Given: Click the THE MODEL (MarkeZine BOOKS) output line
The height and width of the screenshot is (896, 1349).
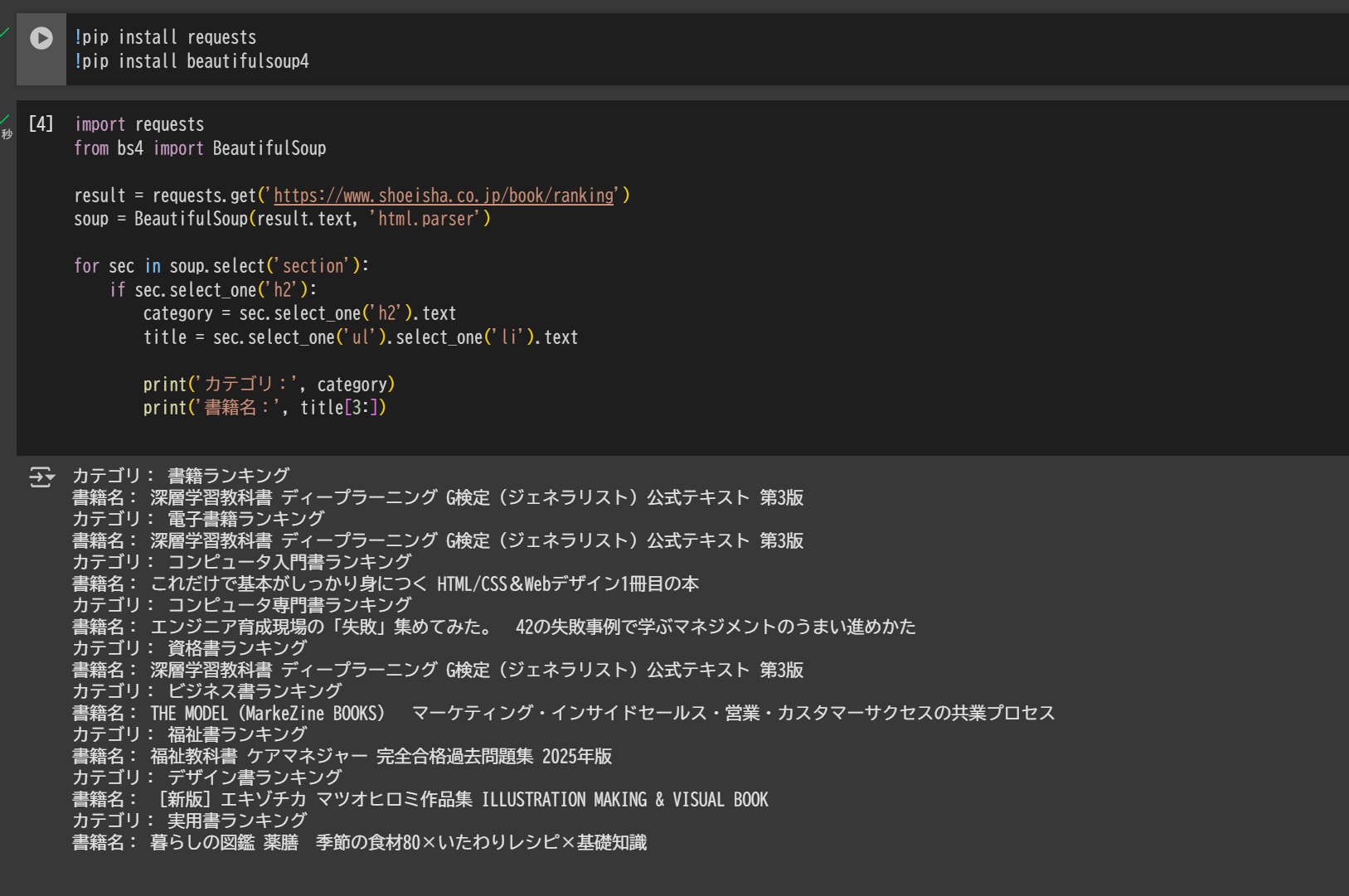Looking at the screenshot, I should click(x=562, y=713).
